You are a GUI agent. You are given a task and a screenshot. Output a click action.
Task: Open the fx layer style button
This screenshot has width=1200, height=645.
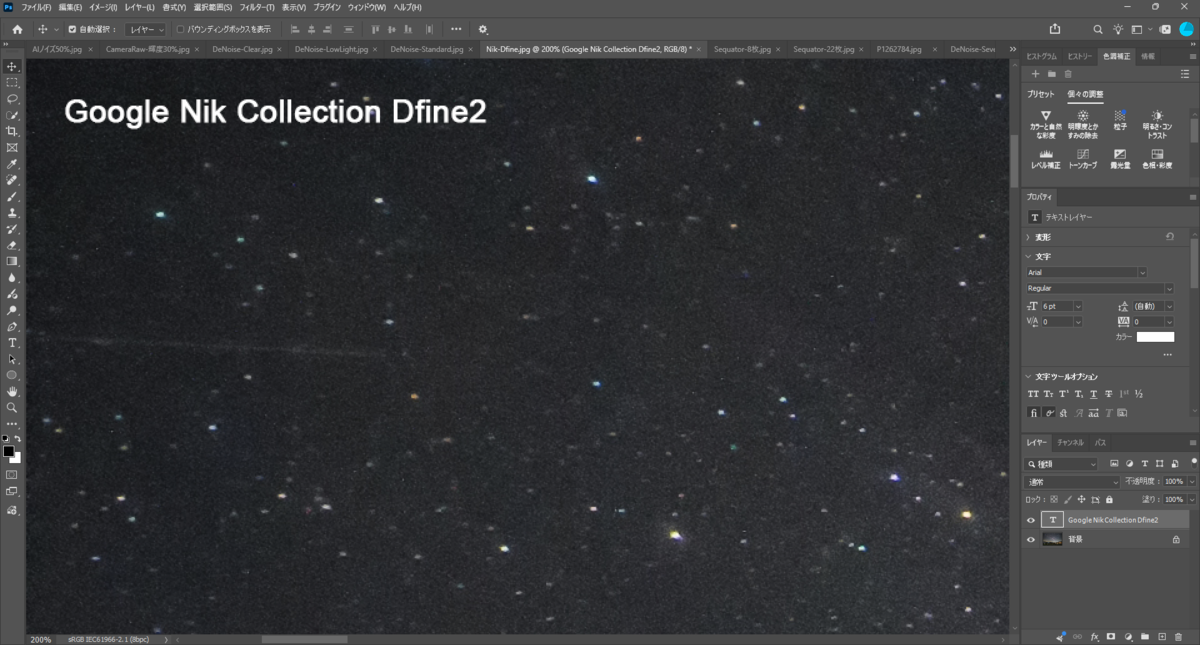[x=1094, y=637]
